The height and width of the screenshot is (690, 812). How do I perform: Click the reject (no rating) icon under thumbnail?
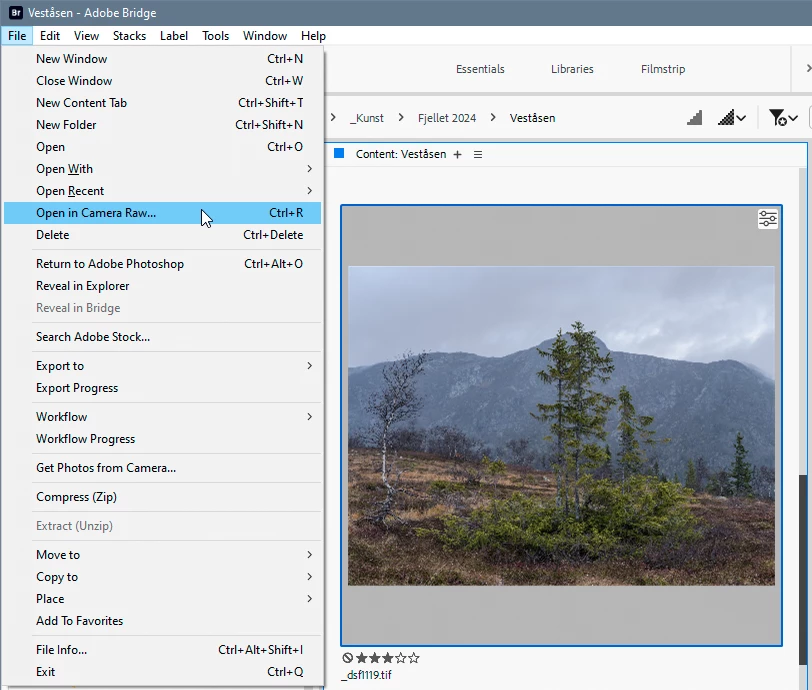coord(348,658)
